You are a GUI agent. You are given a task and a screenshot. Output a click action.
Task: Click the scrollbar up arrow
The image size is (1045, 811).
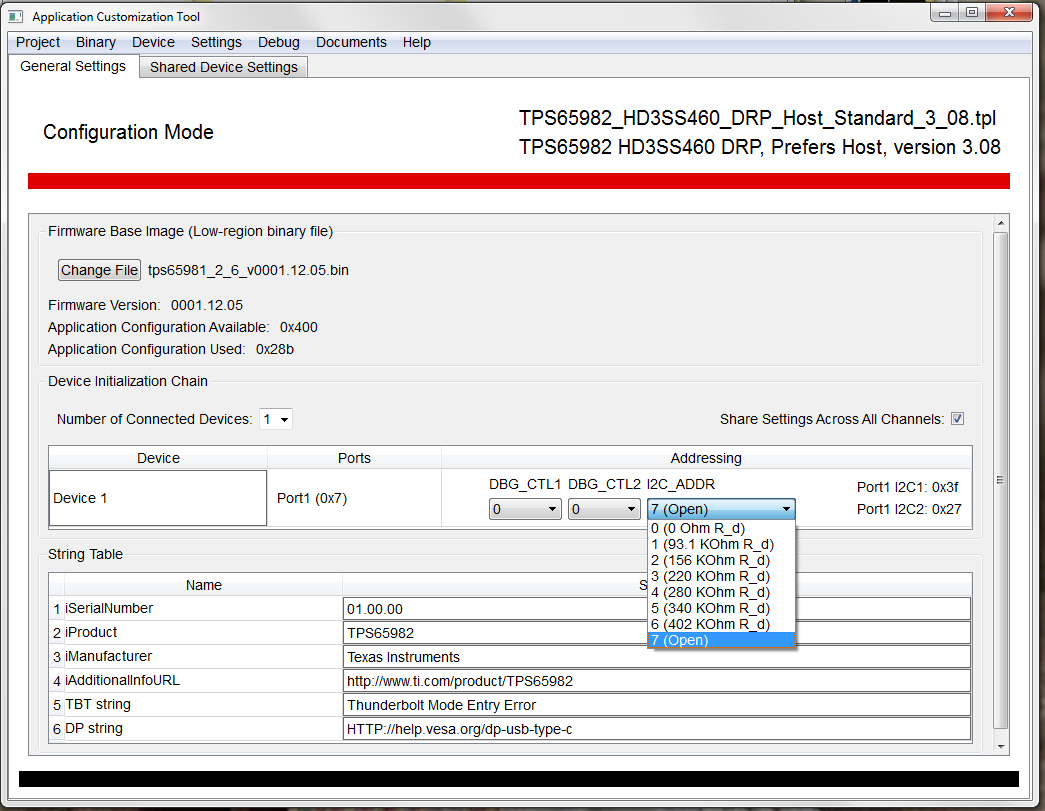click(x=1001, y=223)
